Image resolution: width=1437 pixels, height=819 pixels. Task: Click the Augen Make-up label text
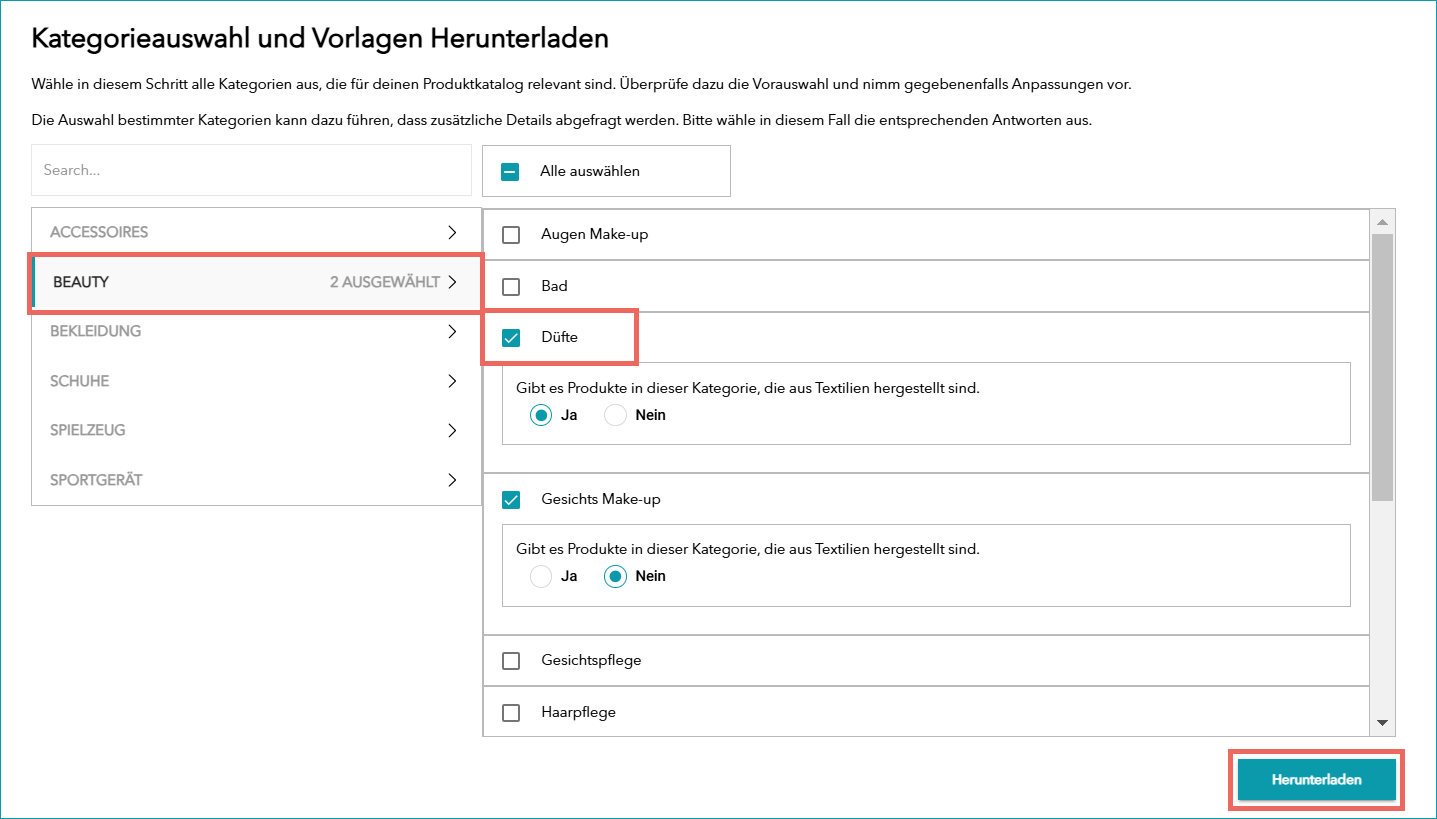click(x=594, y=235)
